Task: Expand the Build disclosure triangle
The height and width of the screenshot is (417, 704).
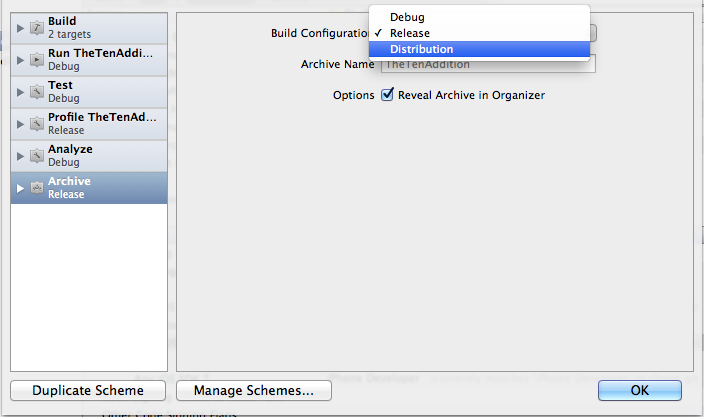Action: [x=20, y=28]
